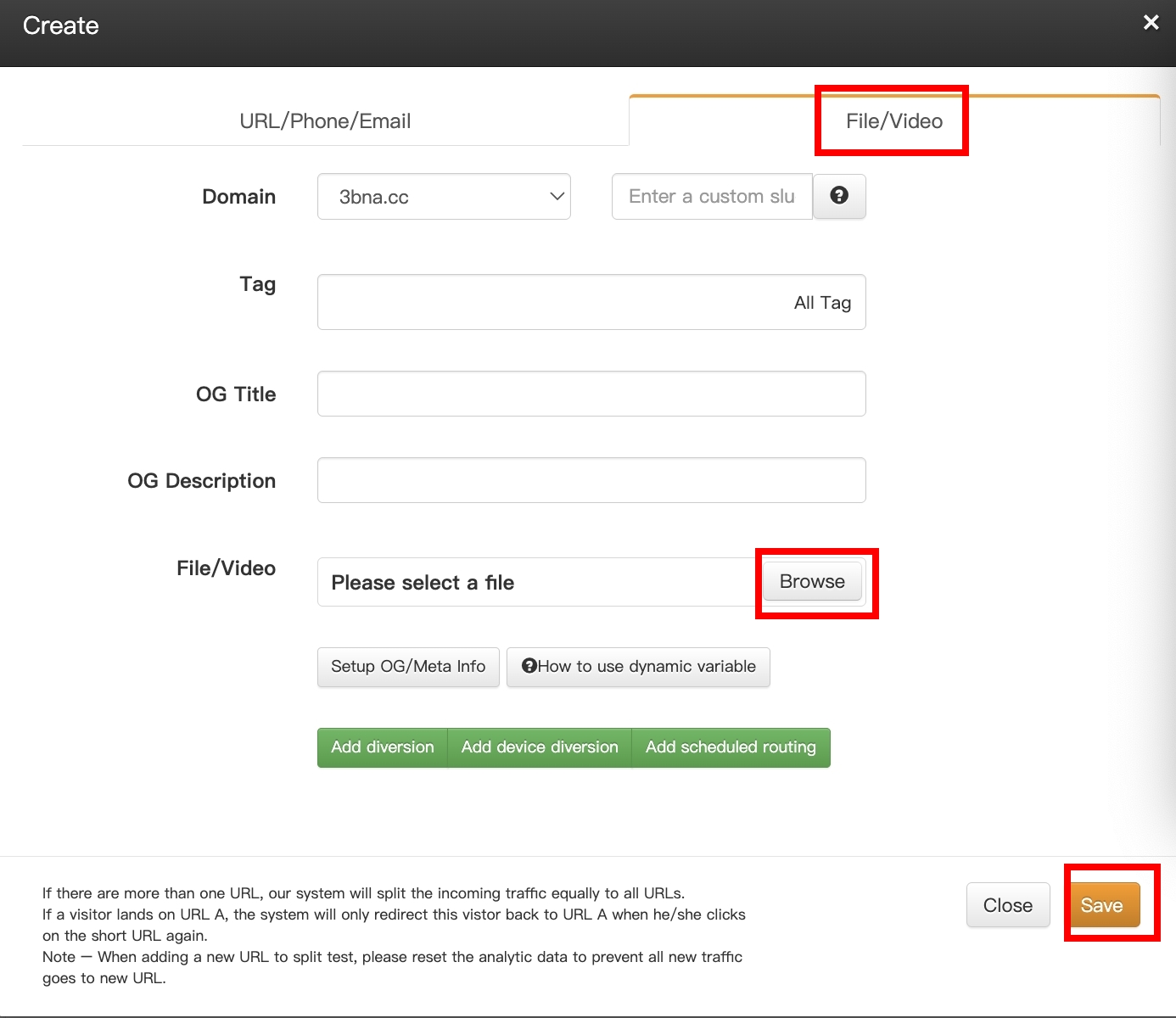Viewport: 1176px width, 1018px height.
Task: Click into the OG Title text box
Action: click(x=591, y=394)
